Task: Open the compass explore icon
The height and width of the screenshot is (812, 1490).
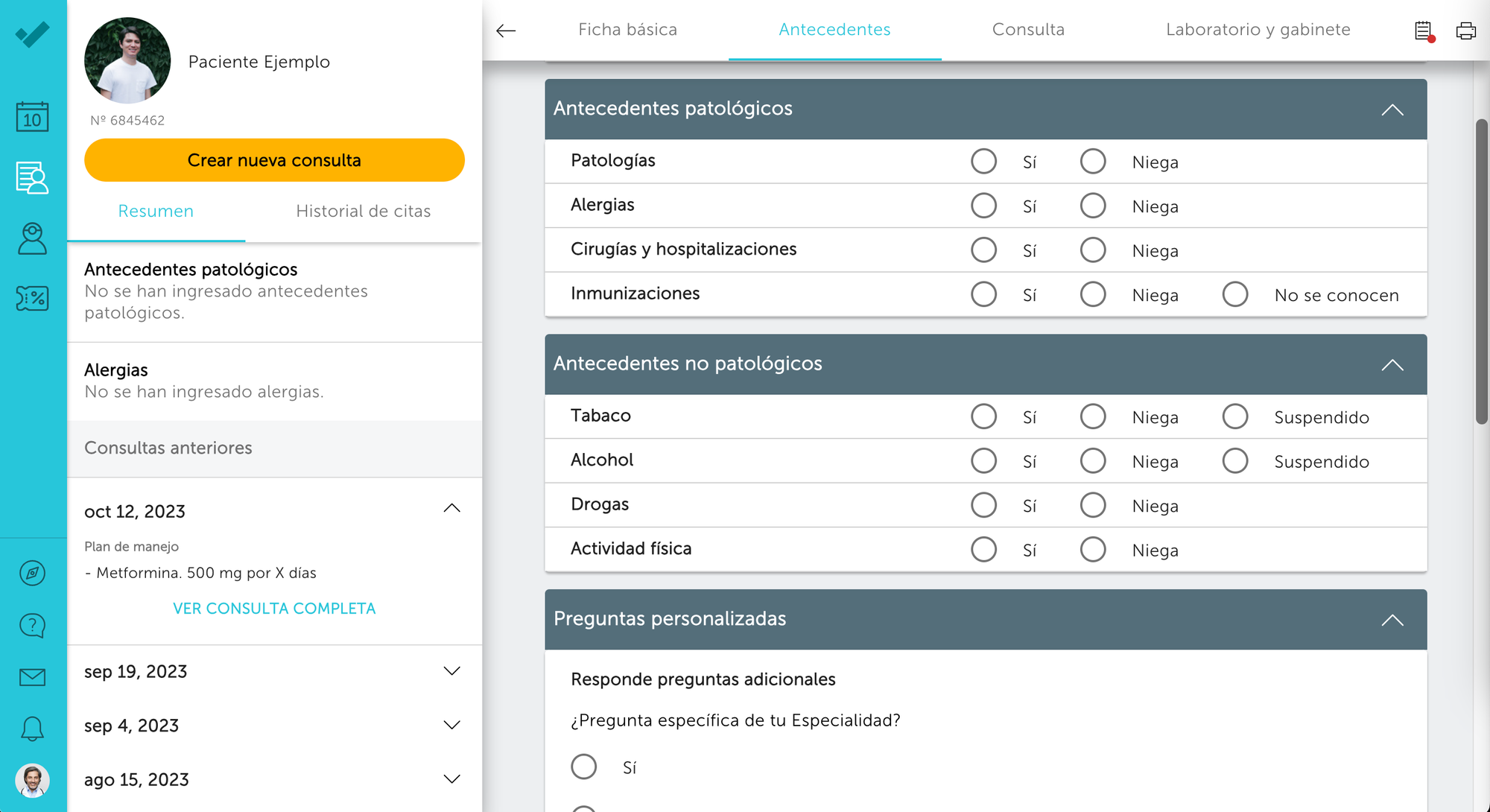Action: (32, 573)
